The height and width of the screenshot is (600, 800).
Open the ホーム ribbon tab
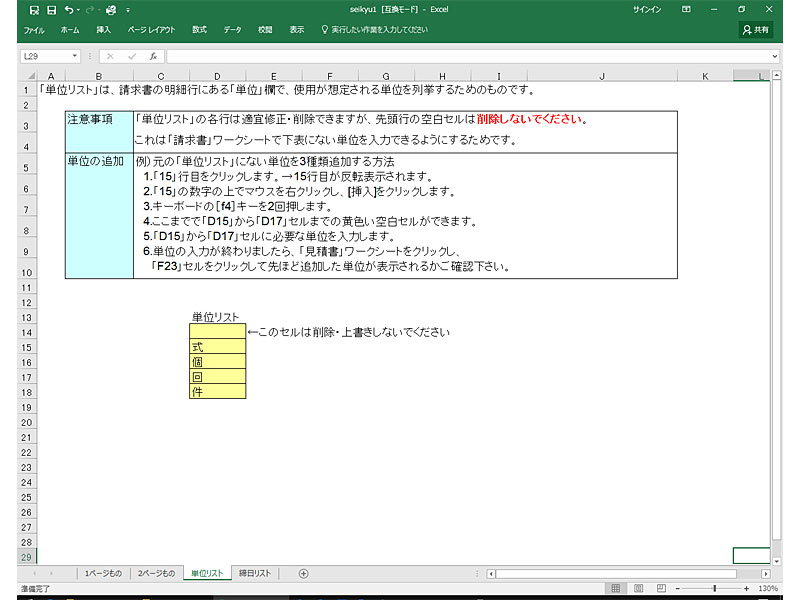pos(70,30)
